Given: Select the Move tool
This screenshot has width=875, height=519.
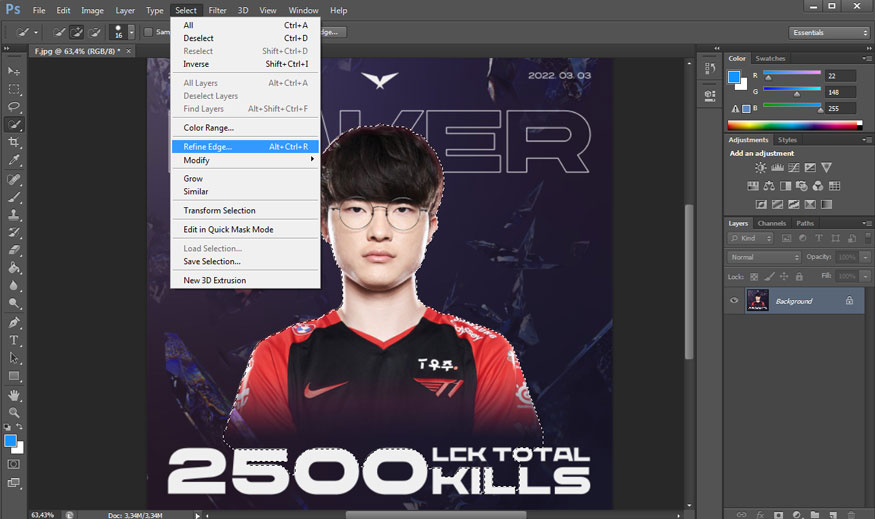Looking at the screenshot, I should pos(14,71).
